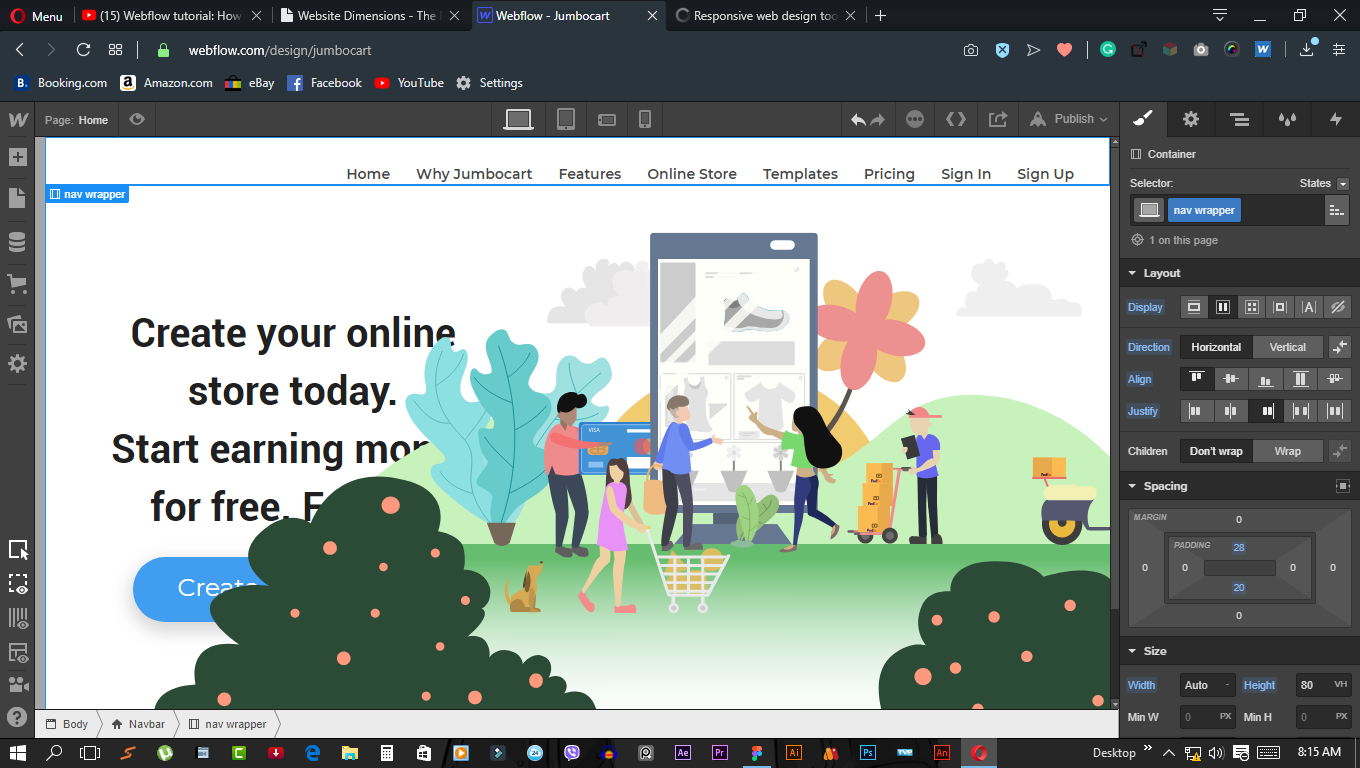Select the Navbar breadcrumb
This screenshot has height=768, width=1360.
pyautogui.click(x=139, y=724)
